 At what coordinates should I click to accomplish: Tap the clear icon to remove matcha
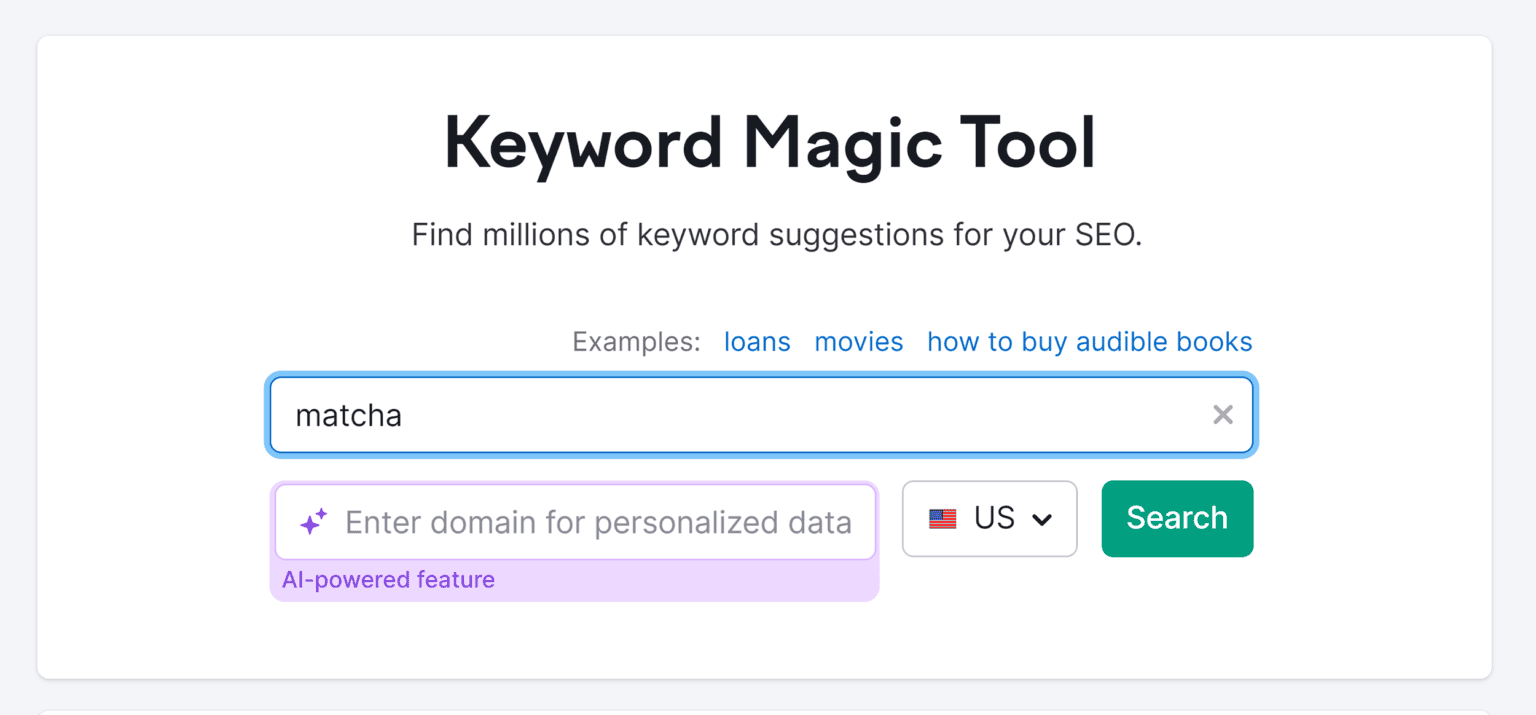[x=1222, y=414]
